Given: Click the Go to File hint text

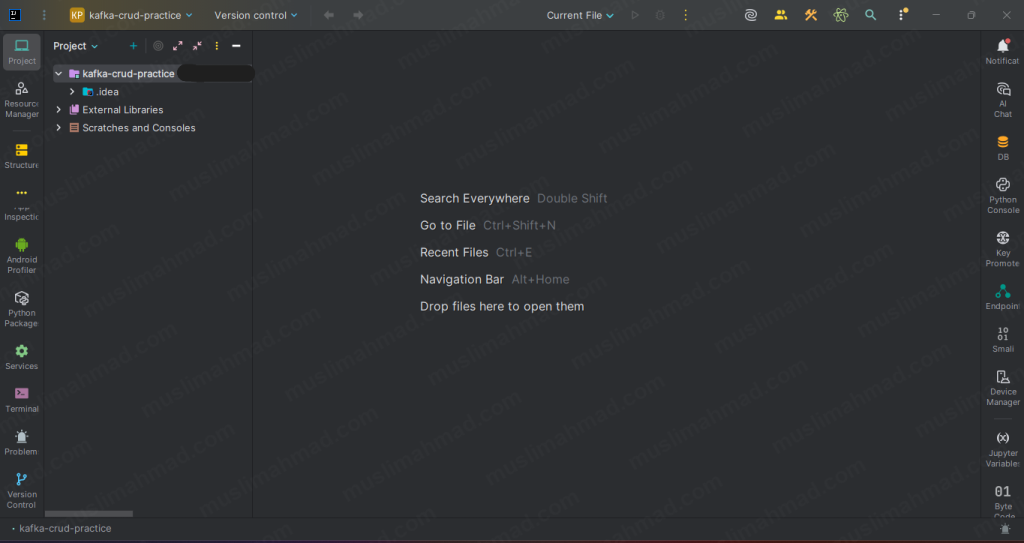Looking at the screenshot, I should pos(448,225).
